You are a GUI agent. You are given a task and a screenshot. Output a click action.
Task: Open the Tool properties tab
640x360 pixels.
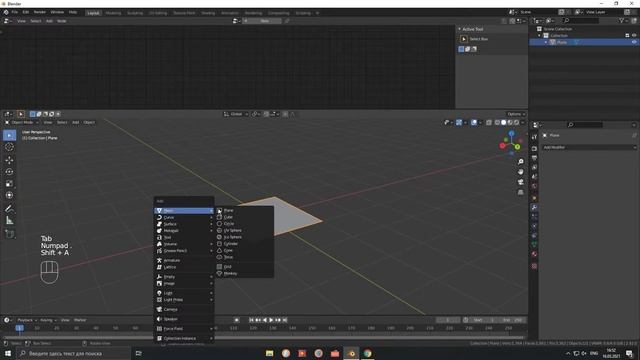tap(534, 137)
